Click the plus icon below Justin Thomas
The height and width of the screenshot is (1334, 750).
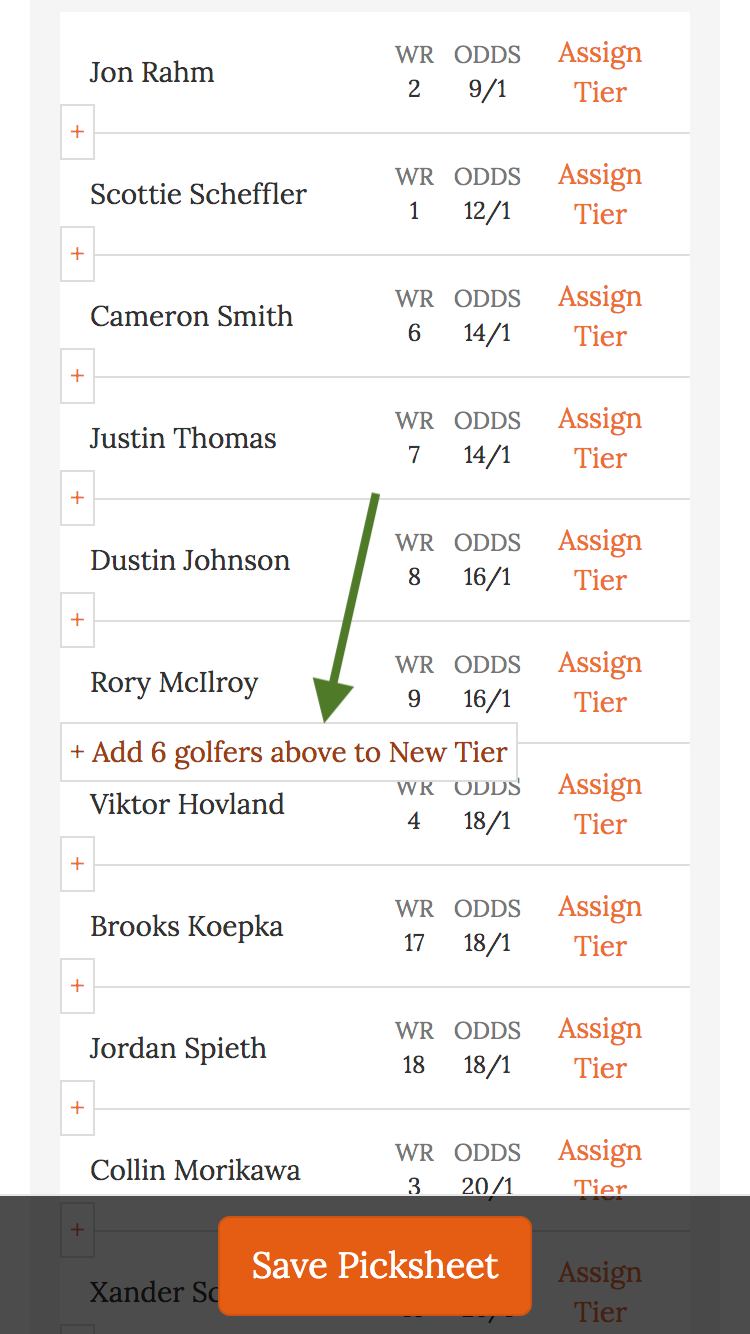[77, 498]
